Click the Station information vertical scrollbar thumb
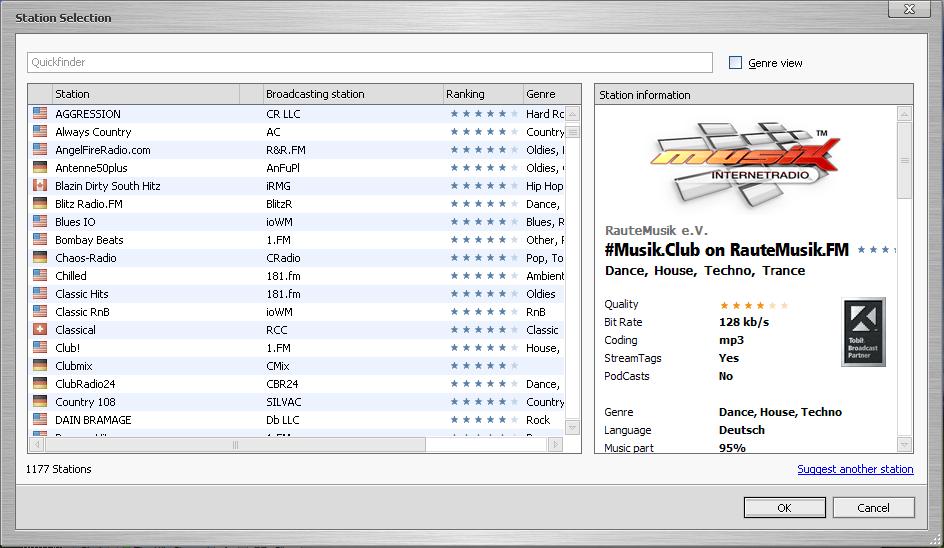 tap(904, 160)
